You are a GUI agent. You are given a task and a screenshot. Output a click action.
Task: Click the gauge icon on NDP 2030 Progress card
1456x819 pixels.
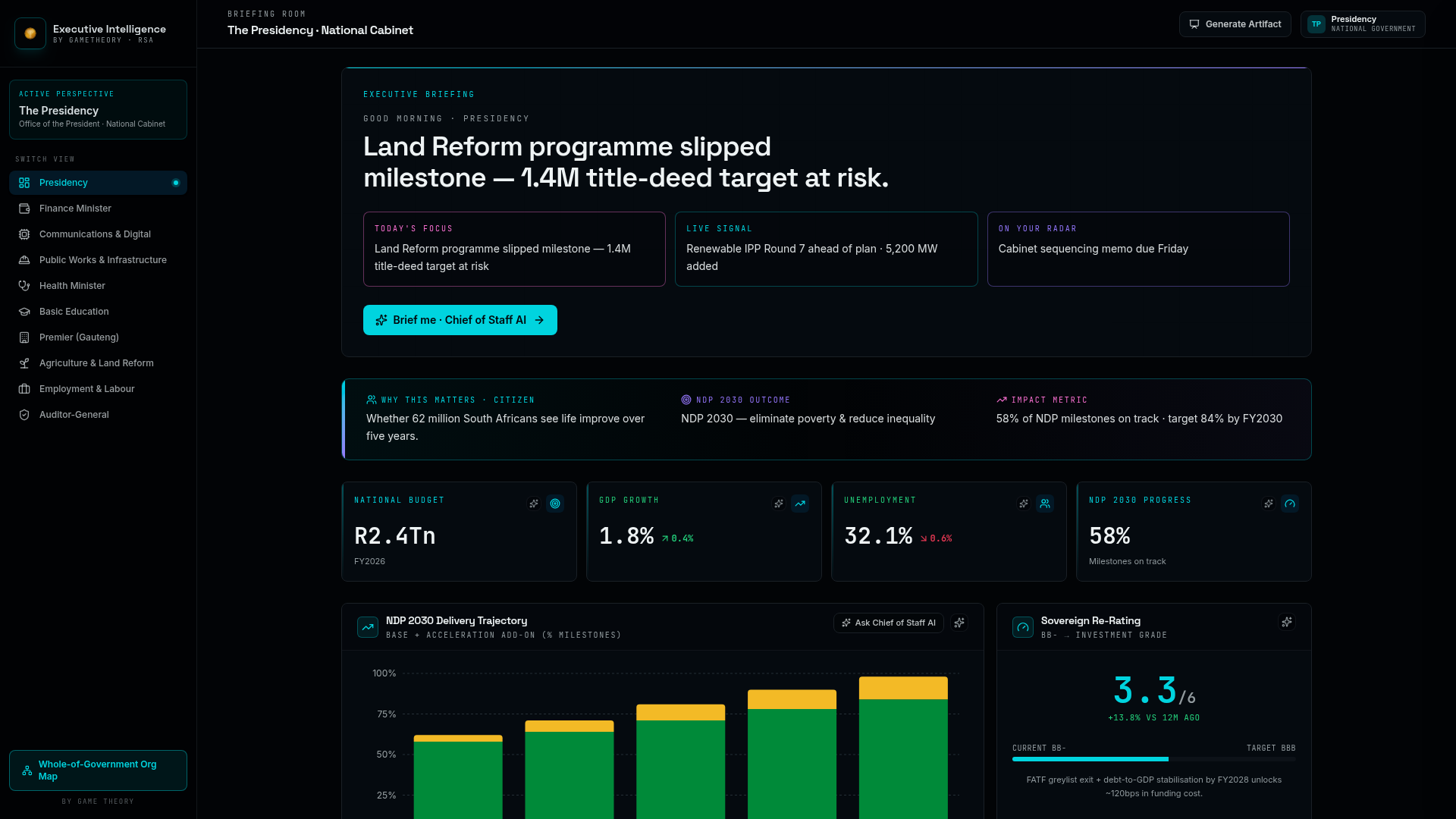(1290, 504)
